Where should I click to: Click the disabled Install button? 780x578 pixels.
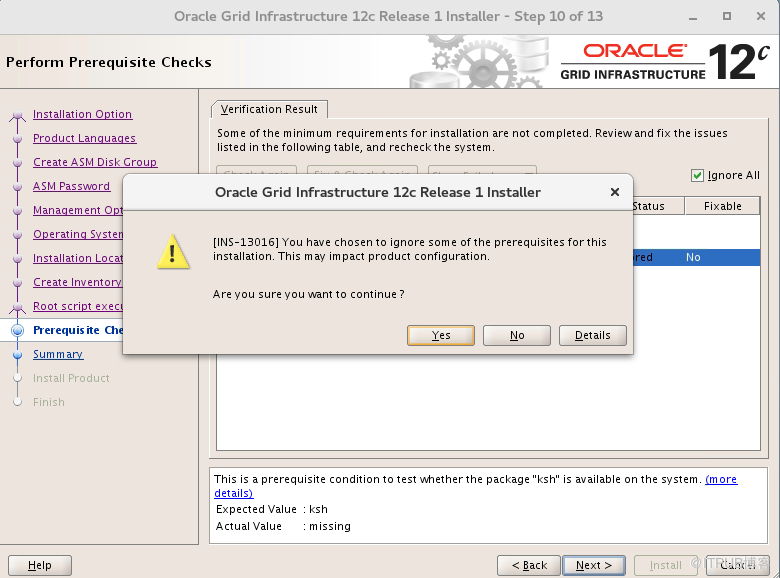click(666, 566)
